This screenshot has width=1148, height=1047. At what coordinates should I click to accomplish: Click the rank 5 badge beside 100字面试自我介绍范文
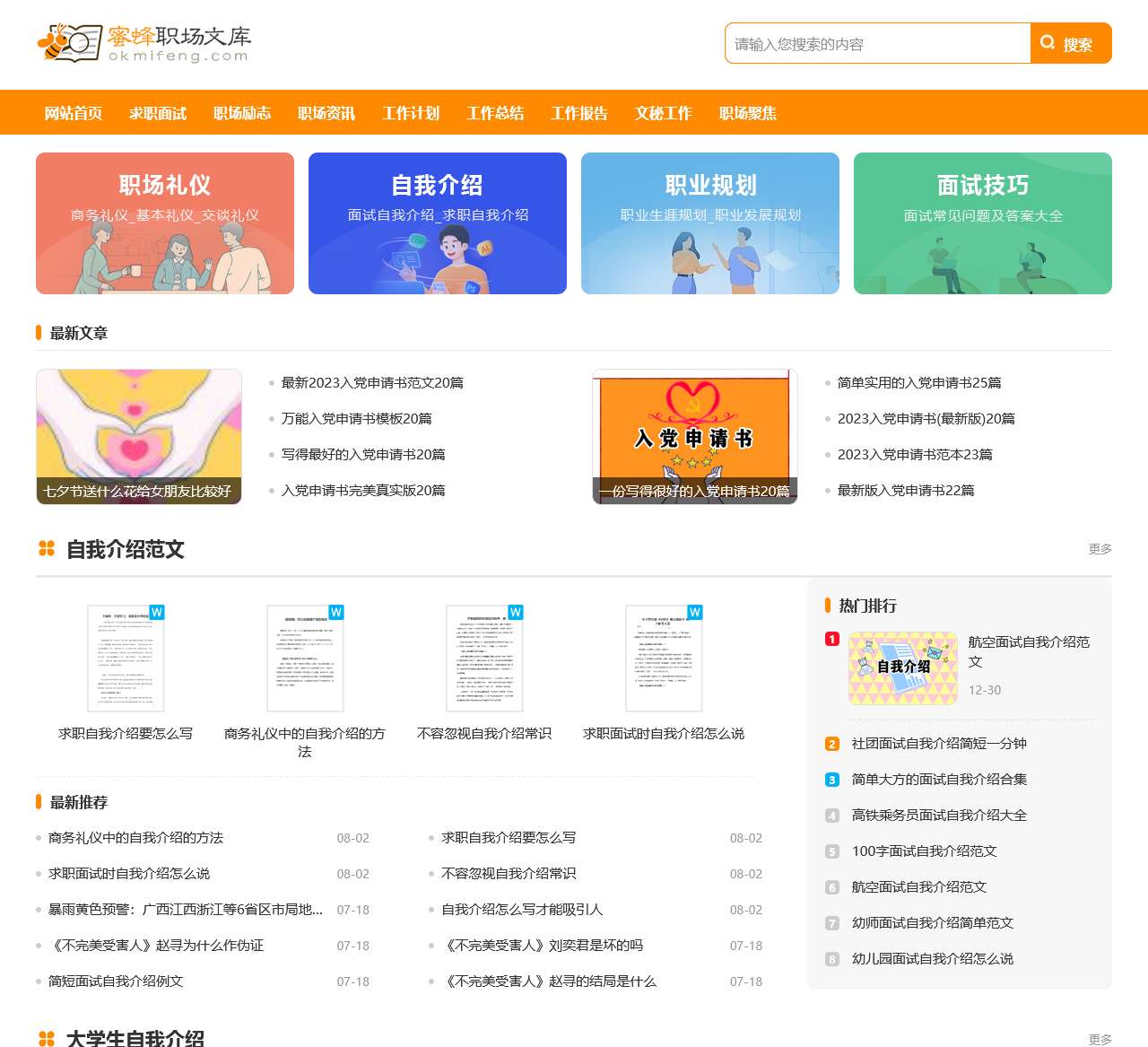(x=832, y=851)
